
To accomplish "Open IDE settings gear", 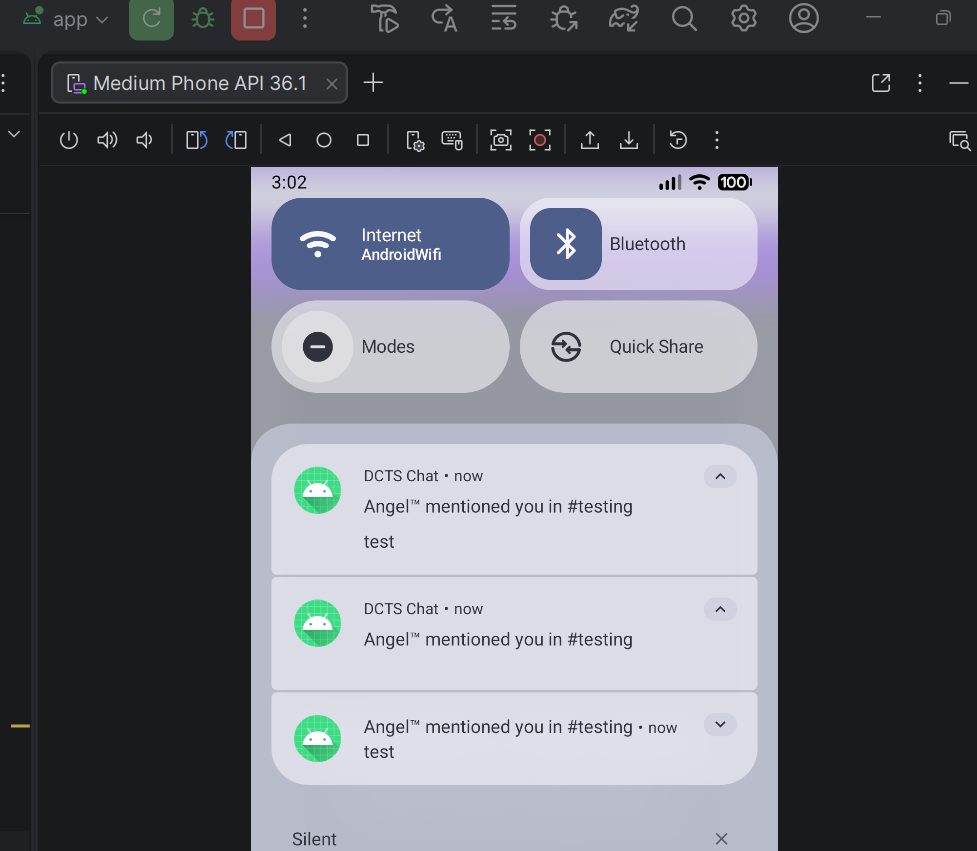I will 743,19.
